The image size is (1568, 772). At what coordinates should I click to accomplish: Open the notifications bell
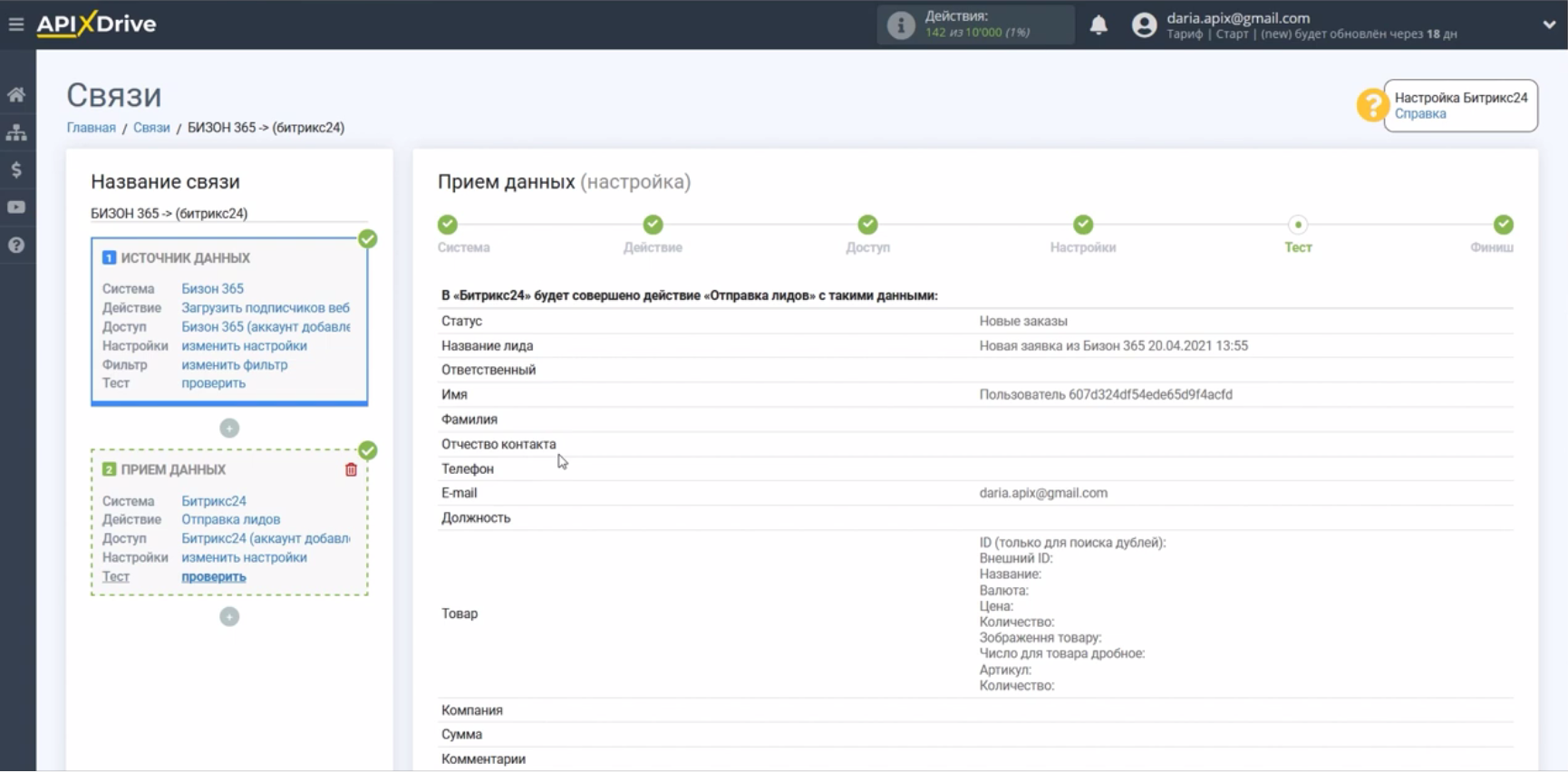[1099, 24]
